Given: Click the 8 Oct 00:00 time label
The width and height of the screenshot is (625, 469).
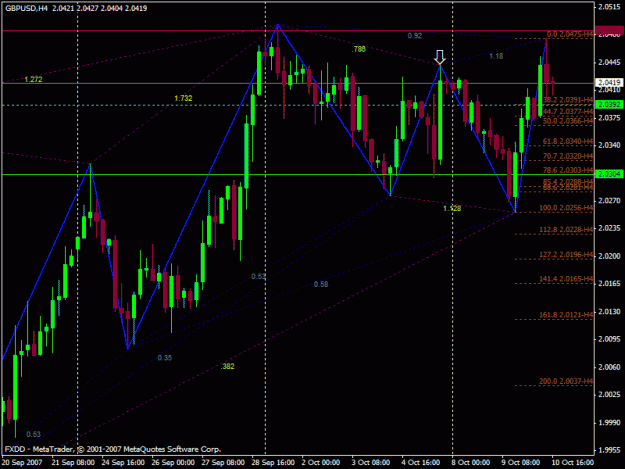Looking at the screenshot, I should pos(471,463).
